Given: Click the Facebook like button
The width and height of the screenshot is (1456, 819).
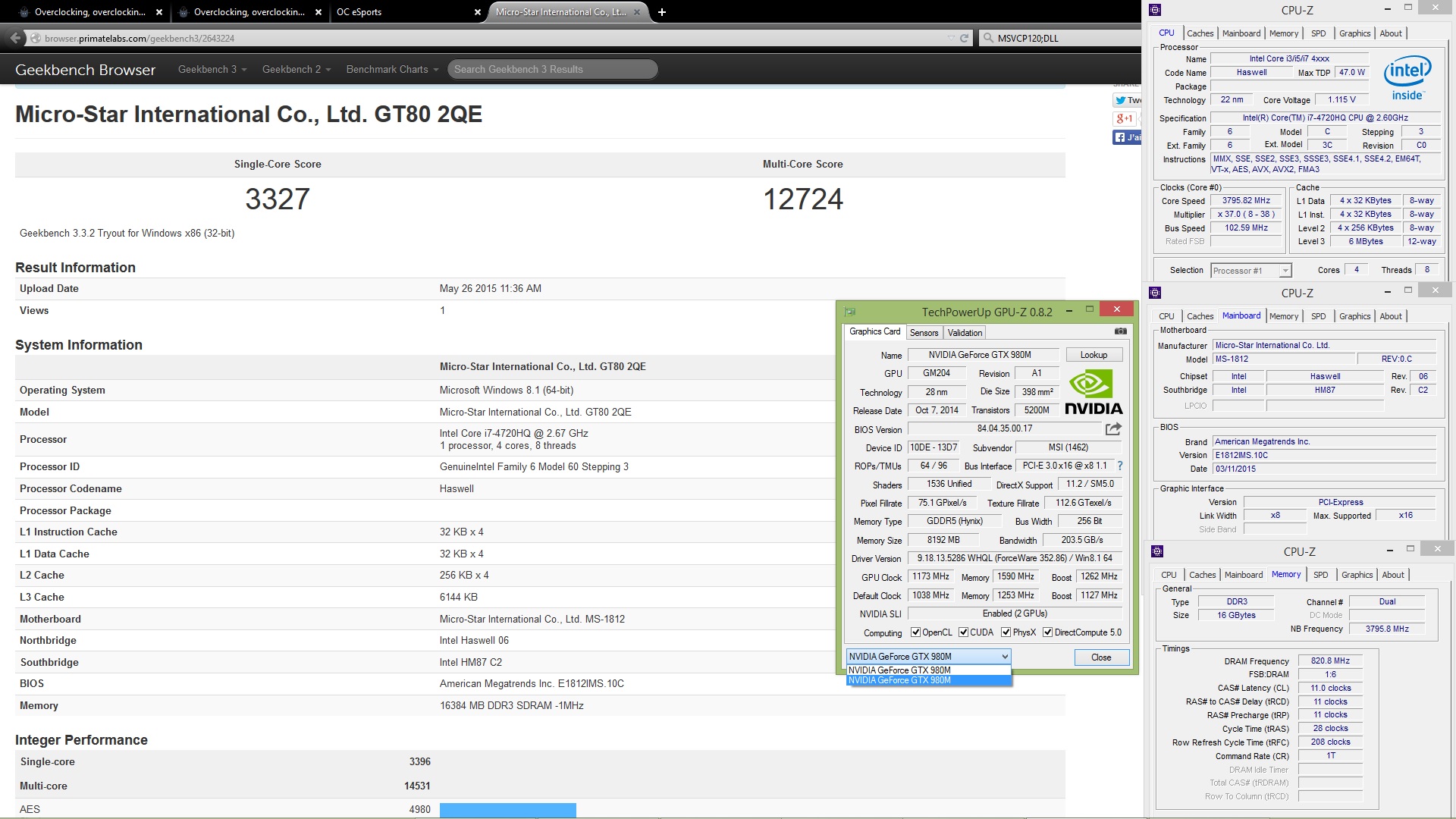Looking at the screenshot, I should pyautogui.click(x=1127, y=137).
